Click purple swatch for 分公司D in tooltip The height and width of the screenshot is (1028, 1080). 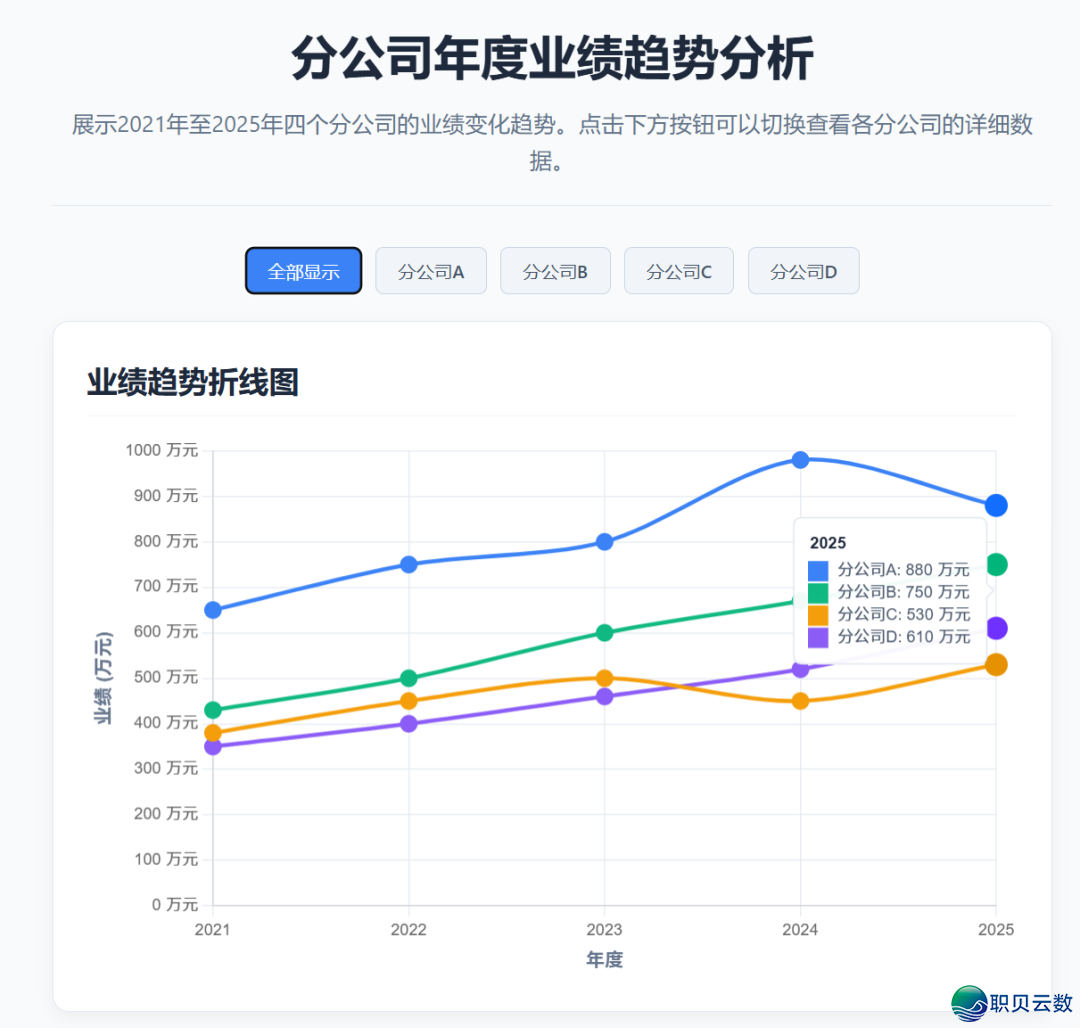pyautogui.click(x=818, y=637)
